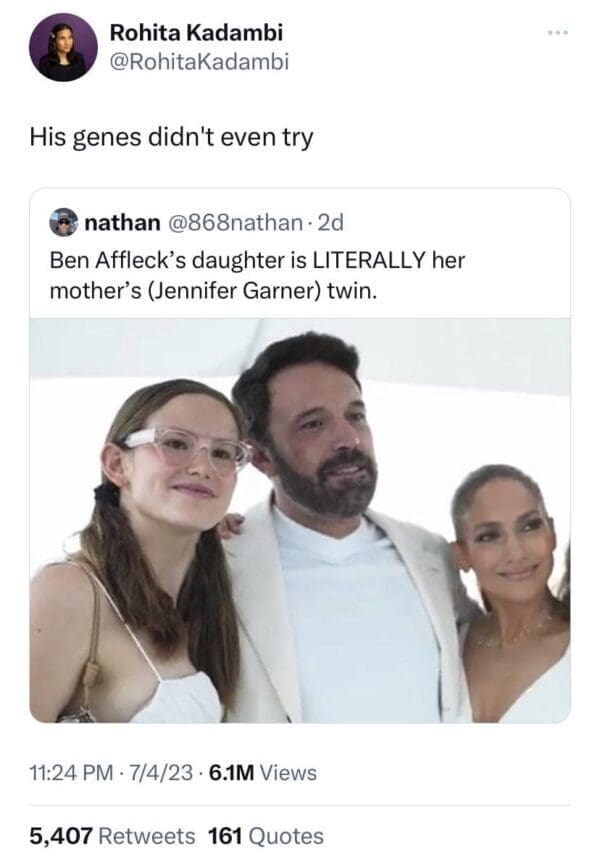
Task: Click the @RohitaKadambi handle
Action: click(x=199, y=62)
